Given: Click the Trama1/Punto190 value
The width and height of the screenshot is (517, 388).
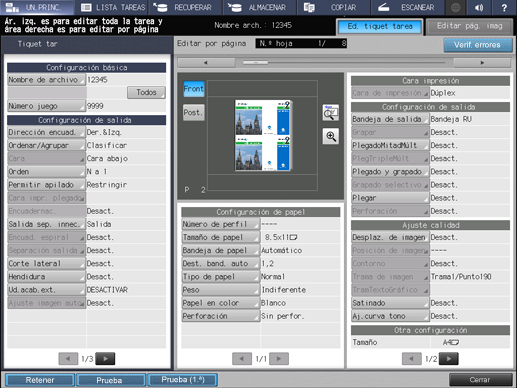Looking at the screenshot, I should click(x=461, y=277).
